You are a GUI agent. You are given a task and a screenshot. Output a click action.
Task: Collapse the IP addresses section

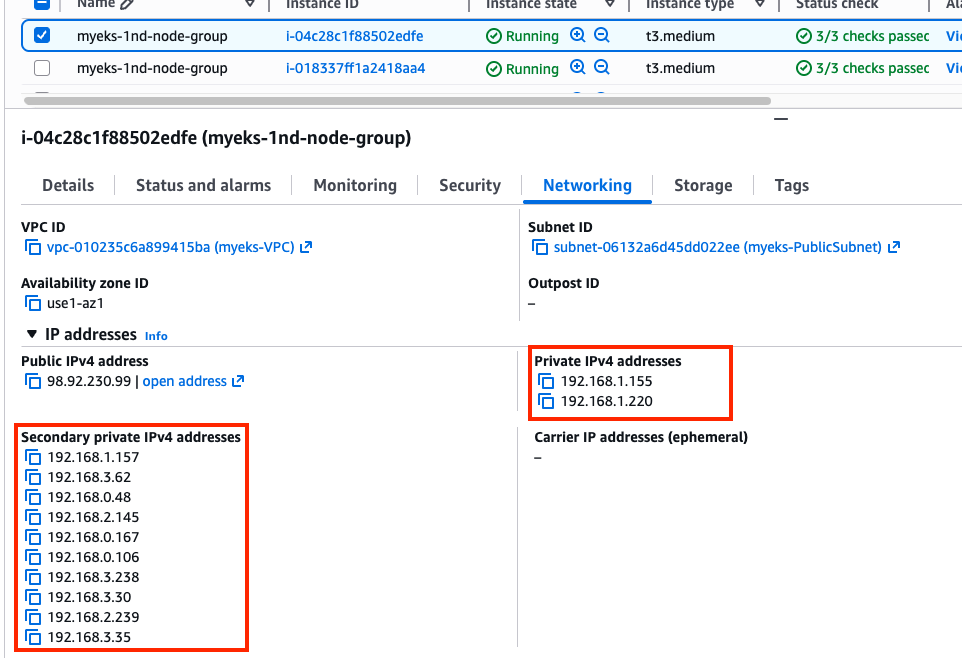(31, 334)
